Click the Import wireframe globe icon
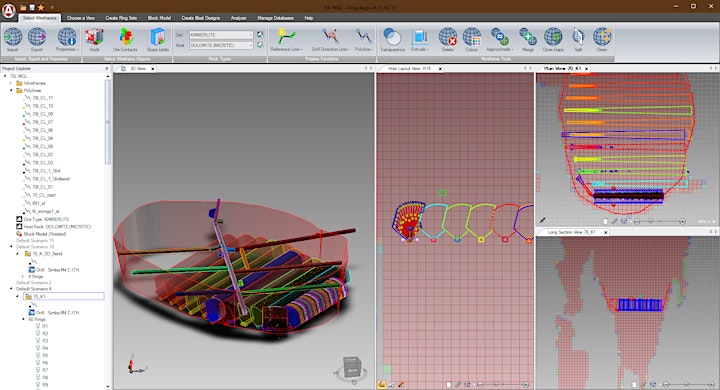This screenshot has height=390, width=720. (x=13, y=37)
